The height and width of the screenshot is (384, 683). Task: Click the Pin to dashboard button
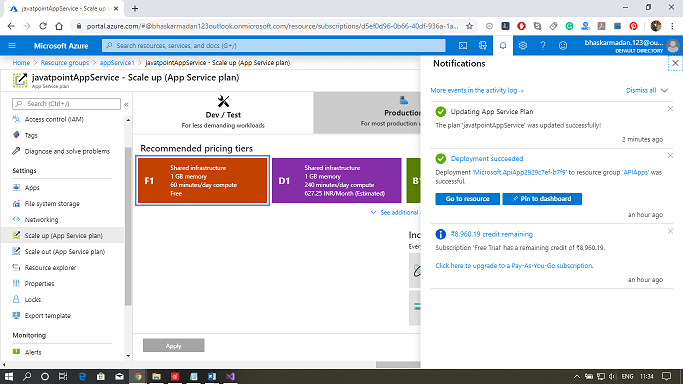pyautogui.click(x=542, y=199)
